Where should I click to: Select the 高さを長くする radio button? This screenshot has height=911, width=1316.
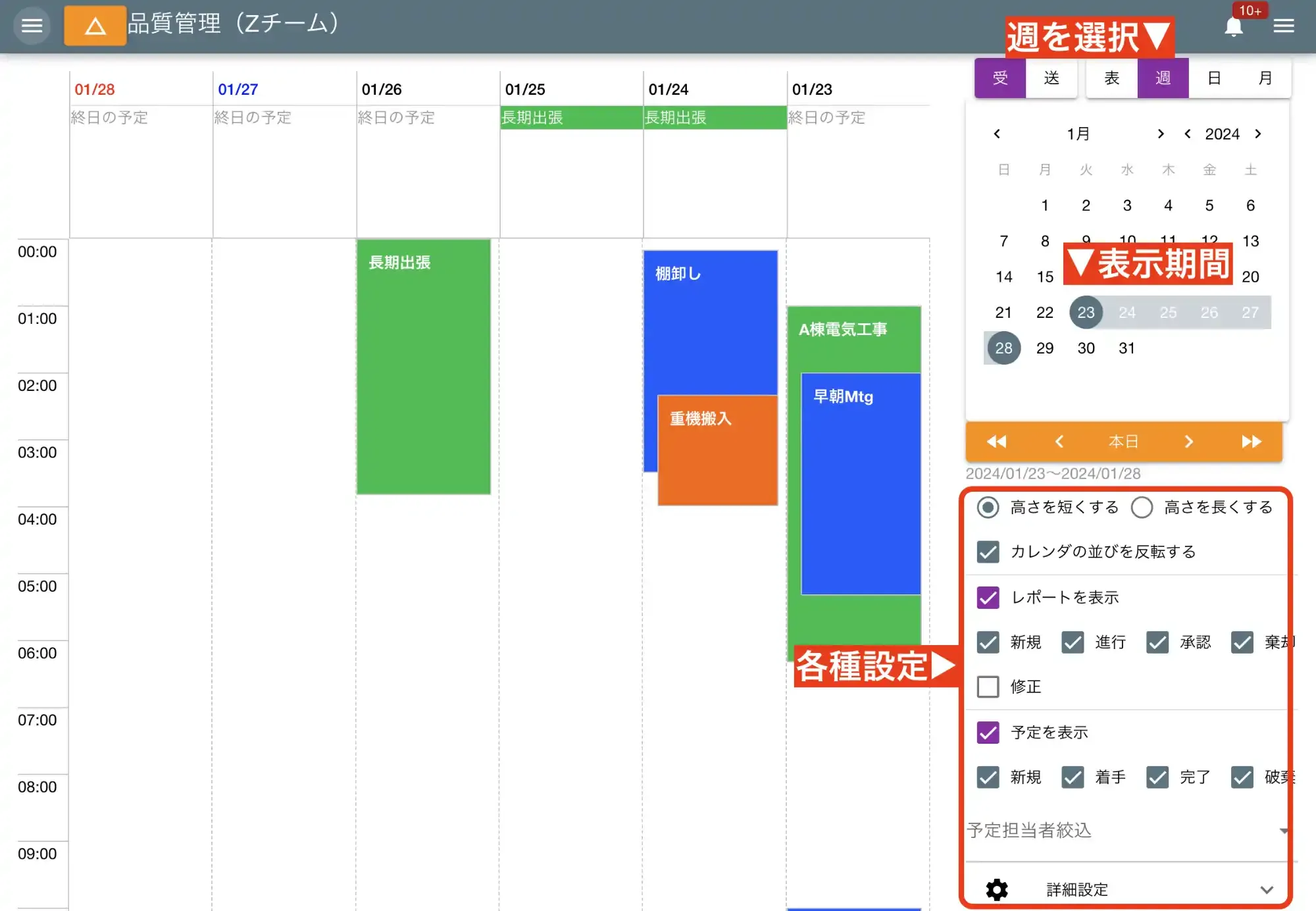[1142, 507]
